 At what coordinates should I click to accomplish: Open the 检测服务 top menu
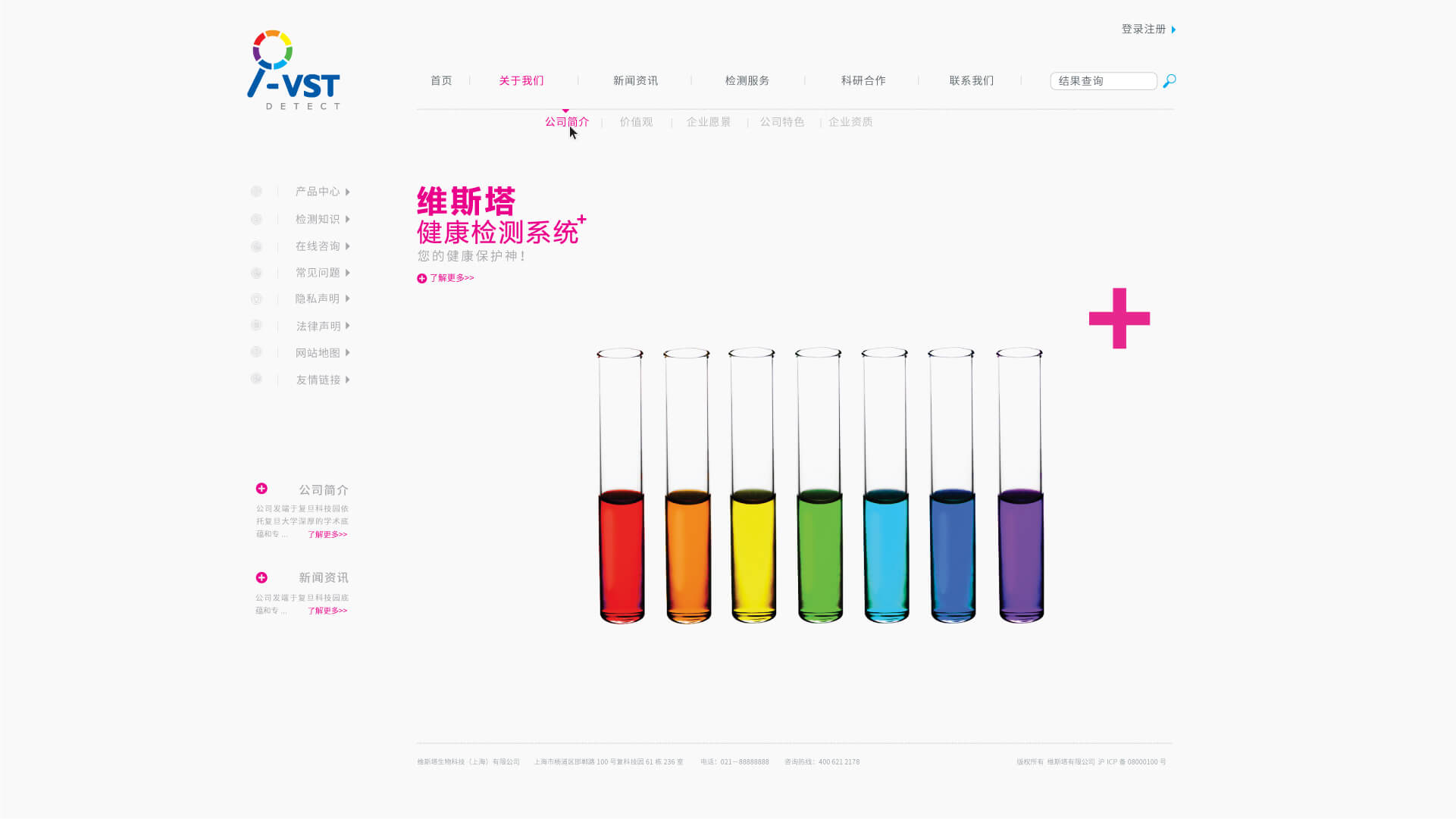[x=747, y=80]
